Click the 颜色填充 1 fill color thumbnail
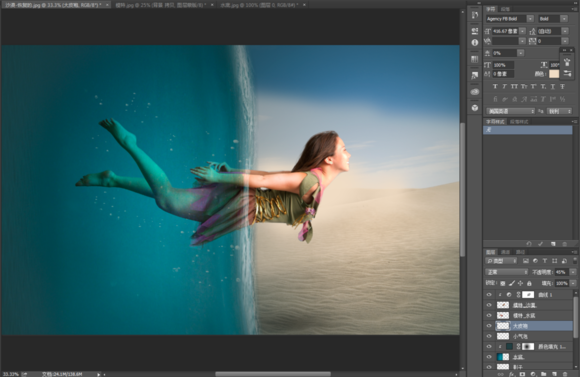Viewport: 580px width, 377px height. [509, 347]
